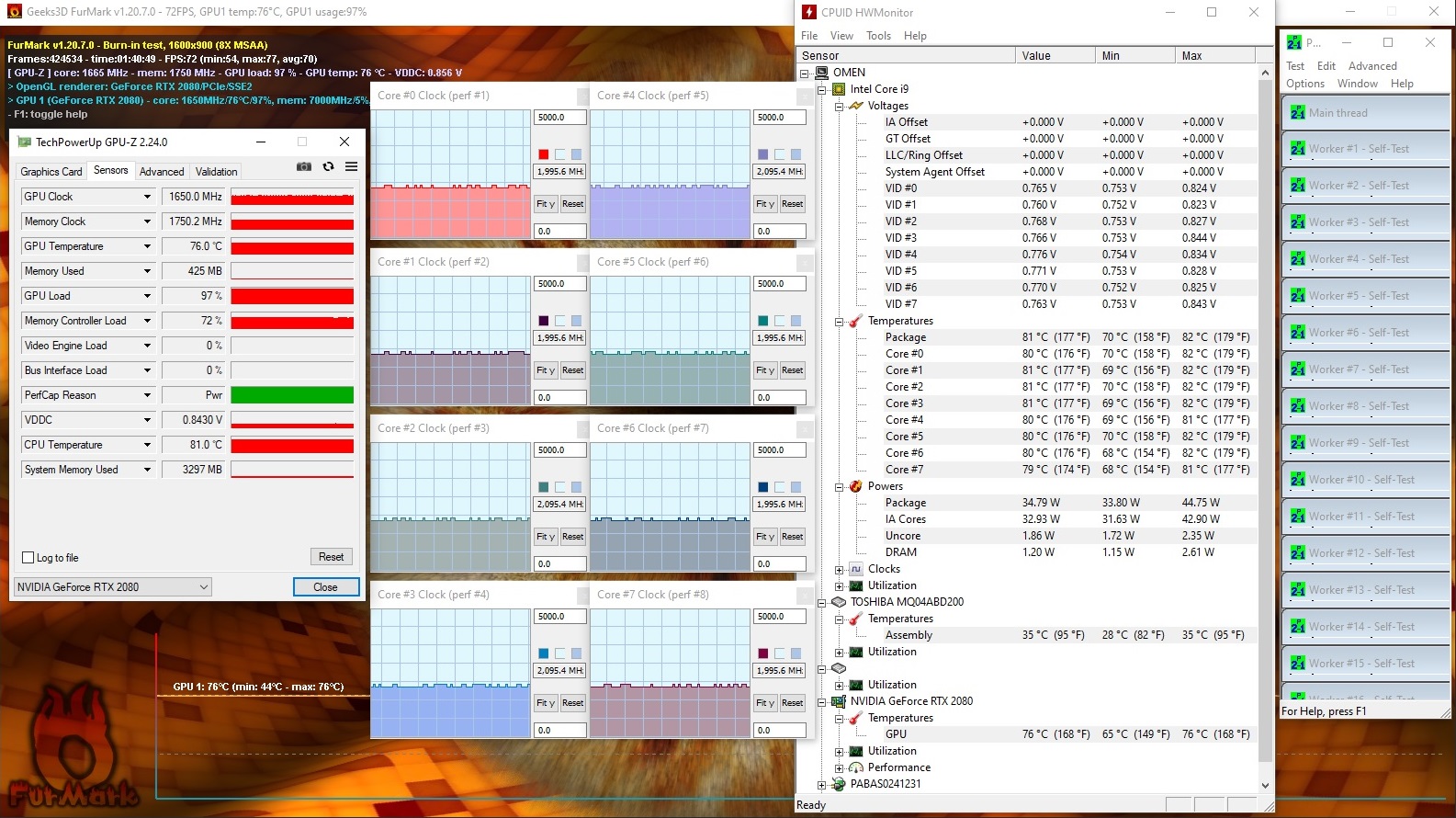Screen dimensions: 1456x818
Task: Click the 5000.0 max field of Core #0 graph
Action: 559,118
